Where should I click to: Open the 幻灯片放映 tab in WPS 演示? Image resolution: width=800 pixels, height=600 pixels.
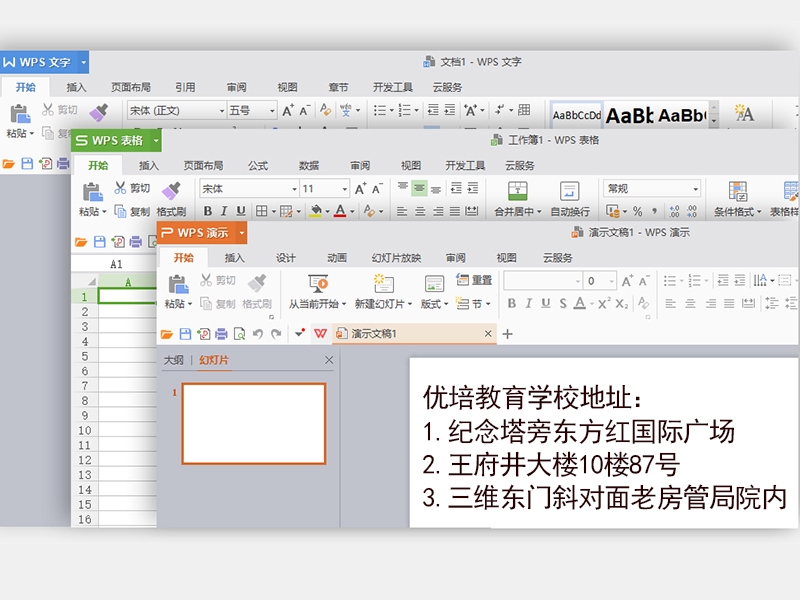[396, 257]
